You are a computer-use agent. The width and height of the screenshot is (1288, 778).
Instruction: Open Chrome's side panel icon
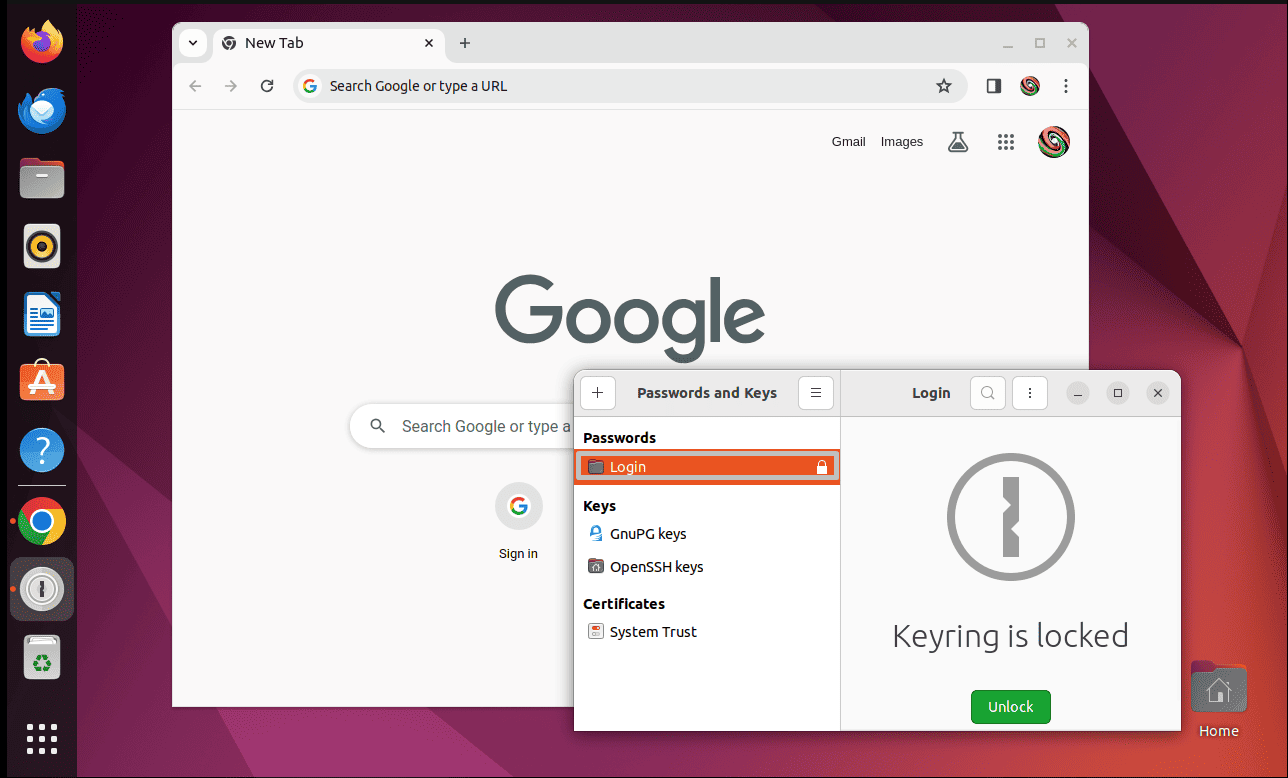click(x=992, y=86)
